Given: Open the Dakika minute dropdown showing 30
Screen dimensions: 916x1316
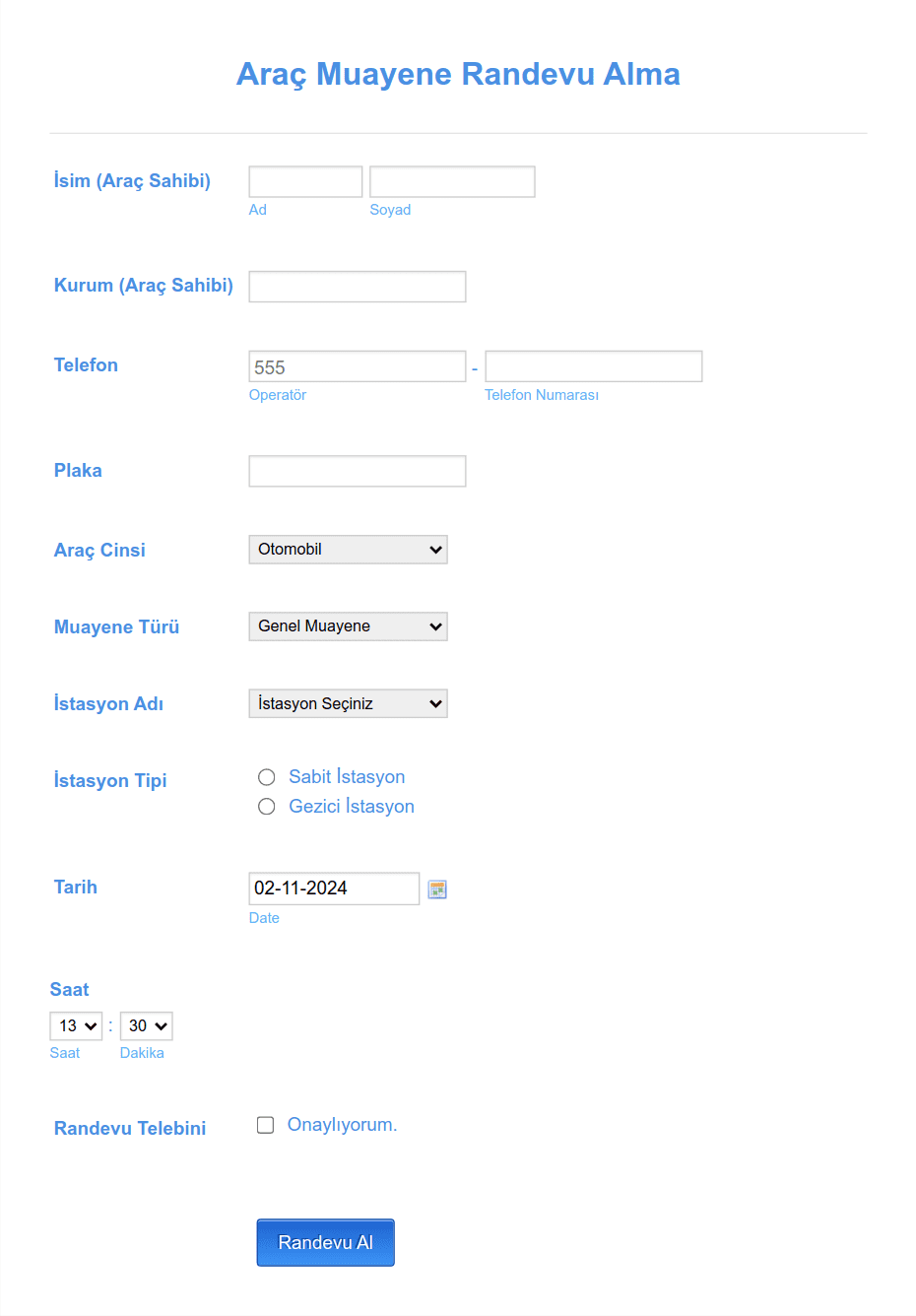Looking at the screenshot, I should pos(146,1025).
